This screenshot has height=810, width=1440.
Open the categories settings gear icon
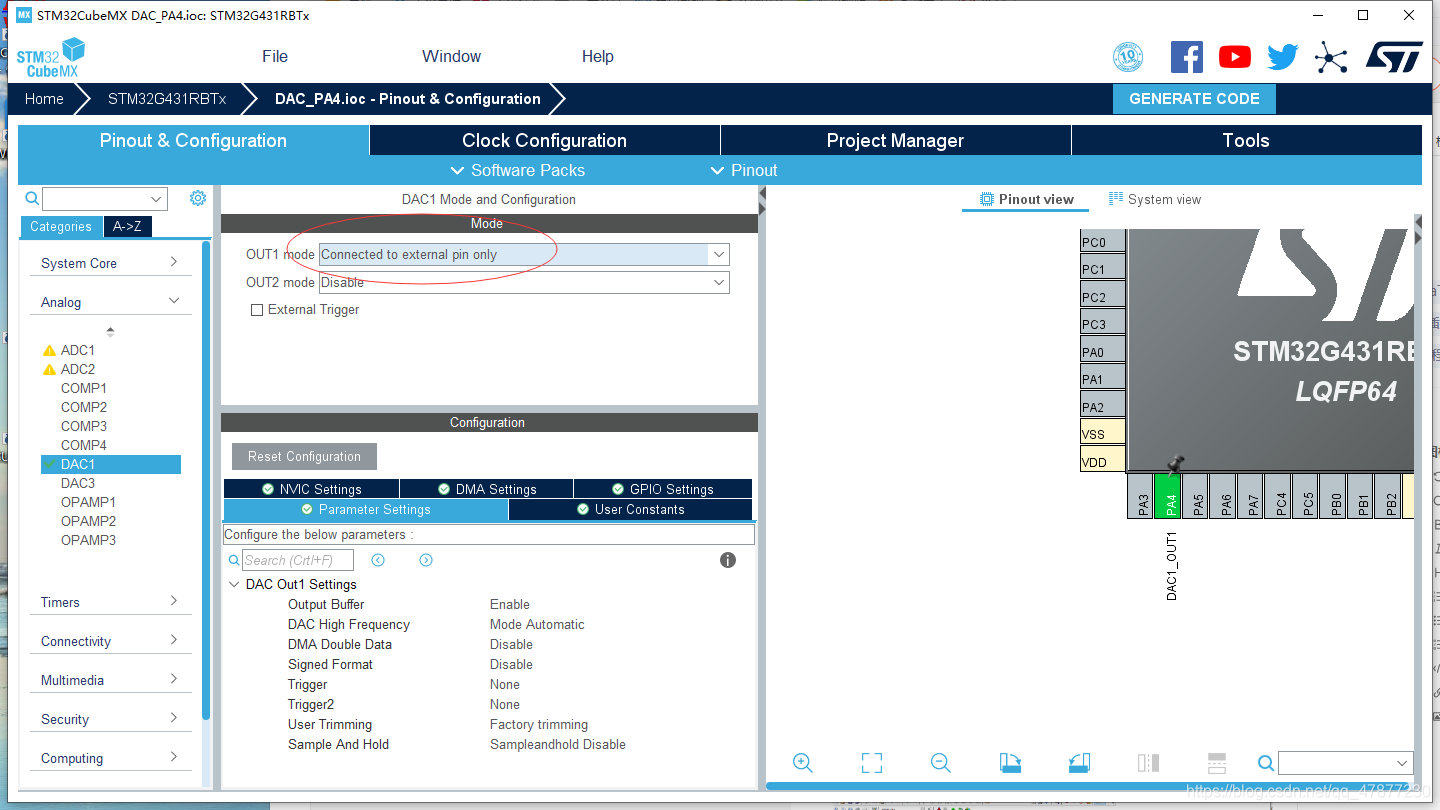click(x=198, y=198)
